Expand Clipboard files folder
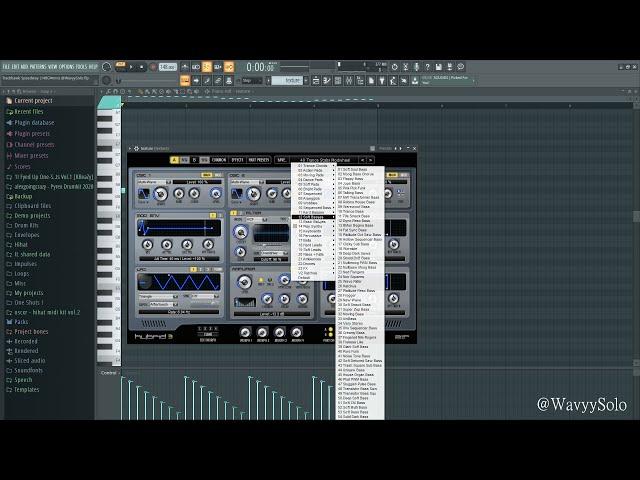The image size is (640, 480). [29, 206]
